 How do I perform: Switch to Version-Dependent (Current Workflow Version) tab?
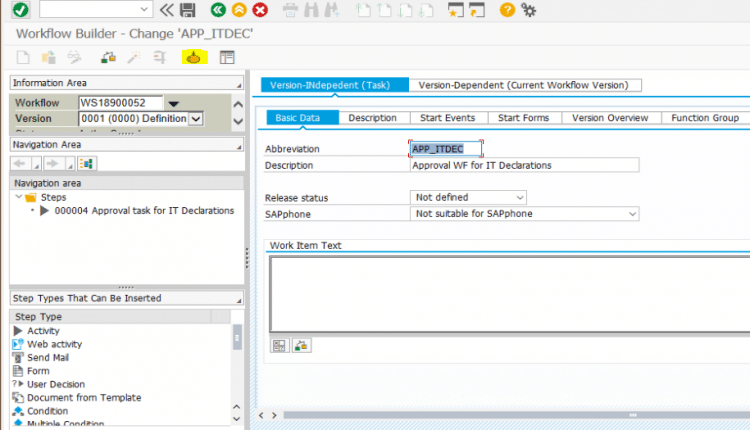click(526, 85)
